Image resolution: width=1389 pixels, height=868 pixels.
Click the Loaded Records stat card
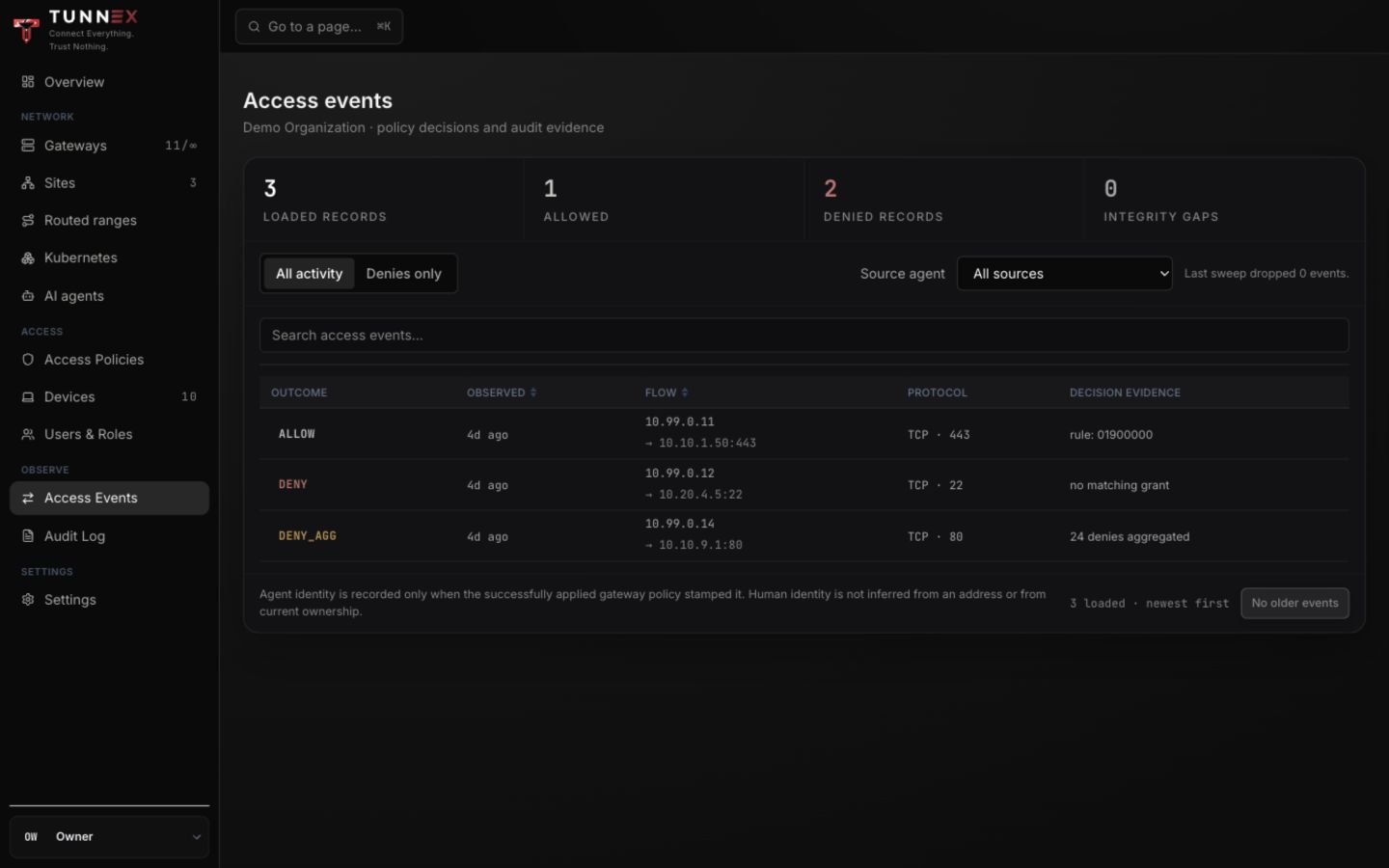384,200
